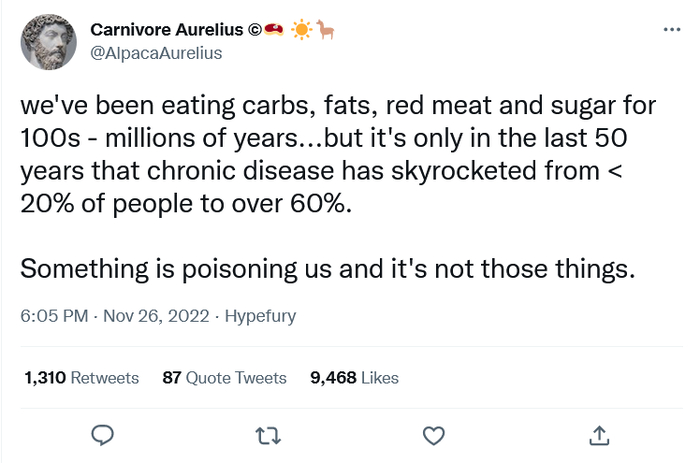Show the 87 Quote Tweets
This screenshot has height=463, width=700.
[x=224, y=378]
